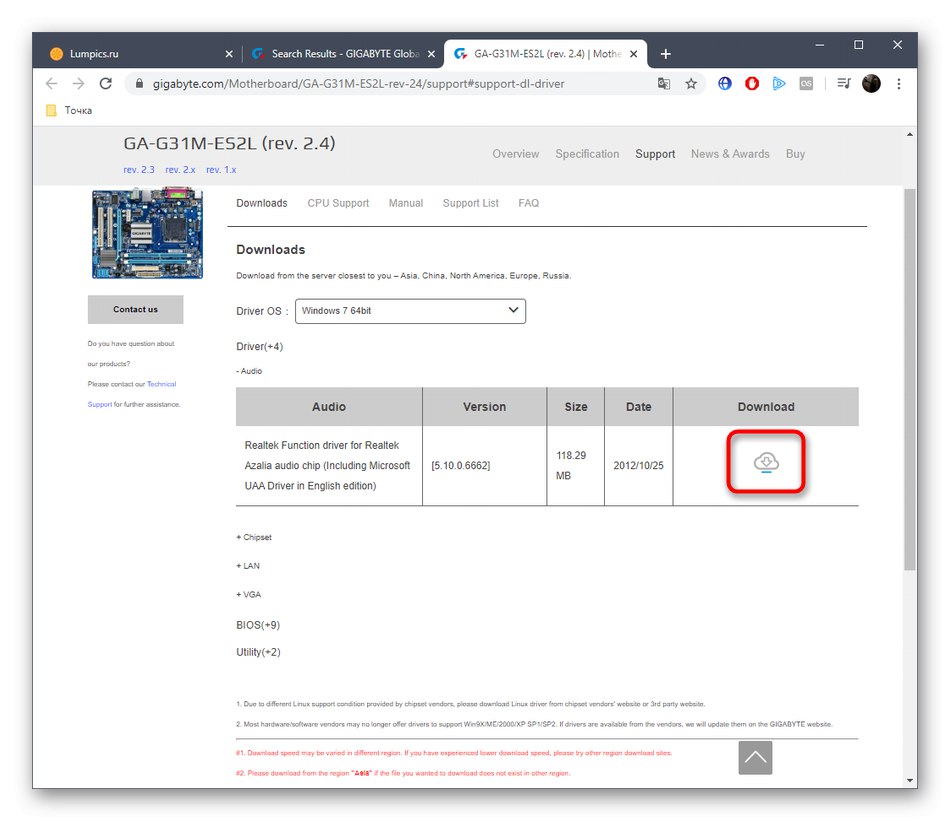Click the GA-G31M-ES2L (rev. 2.4) title
The image size is (950, 821).
click(x=229, y=144)
